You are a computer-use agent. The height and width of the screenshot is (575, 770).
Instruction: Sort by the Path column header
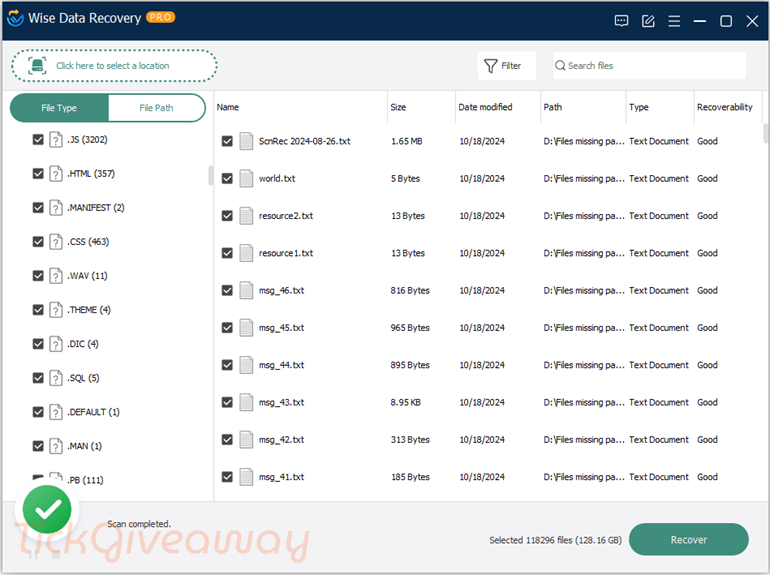pos(583,107)
